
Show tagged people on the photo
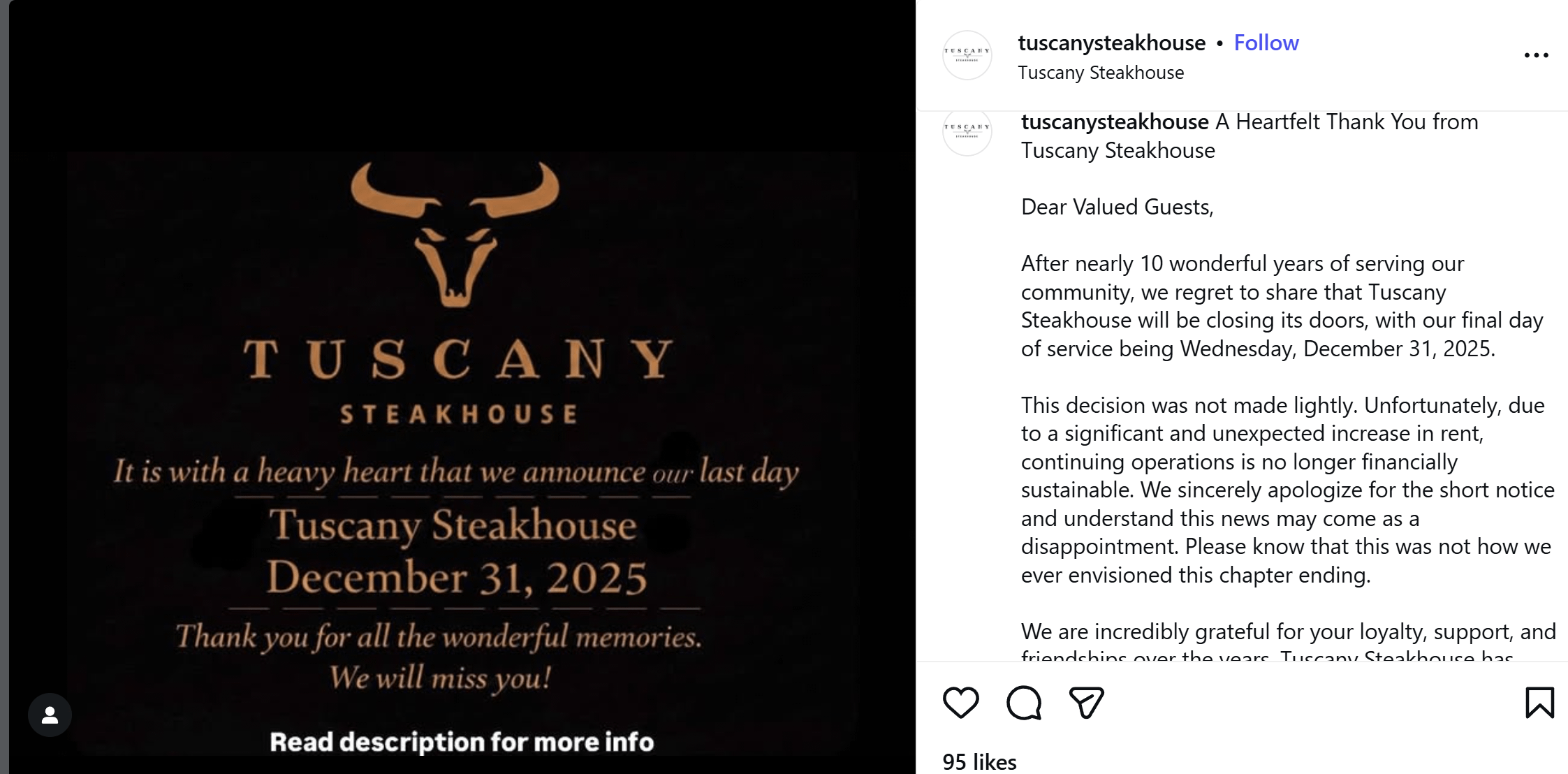click(x=50, y=715)
